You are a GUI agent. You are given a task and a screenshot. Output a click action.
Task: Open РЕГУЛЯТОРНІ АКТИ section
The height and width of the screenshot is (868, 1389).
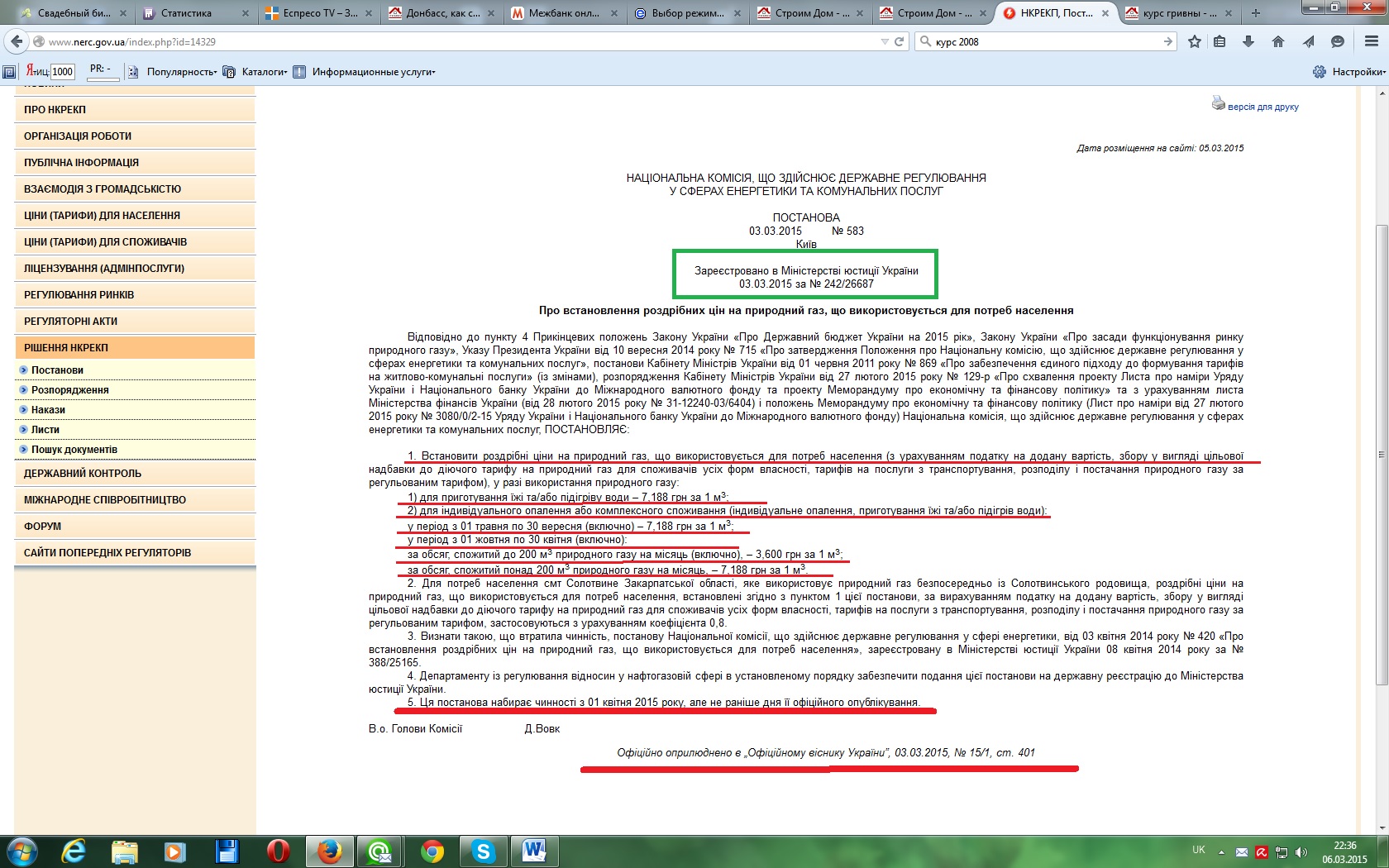pyautogui.click(x=135, y=321)
